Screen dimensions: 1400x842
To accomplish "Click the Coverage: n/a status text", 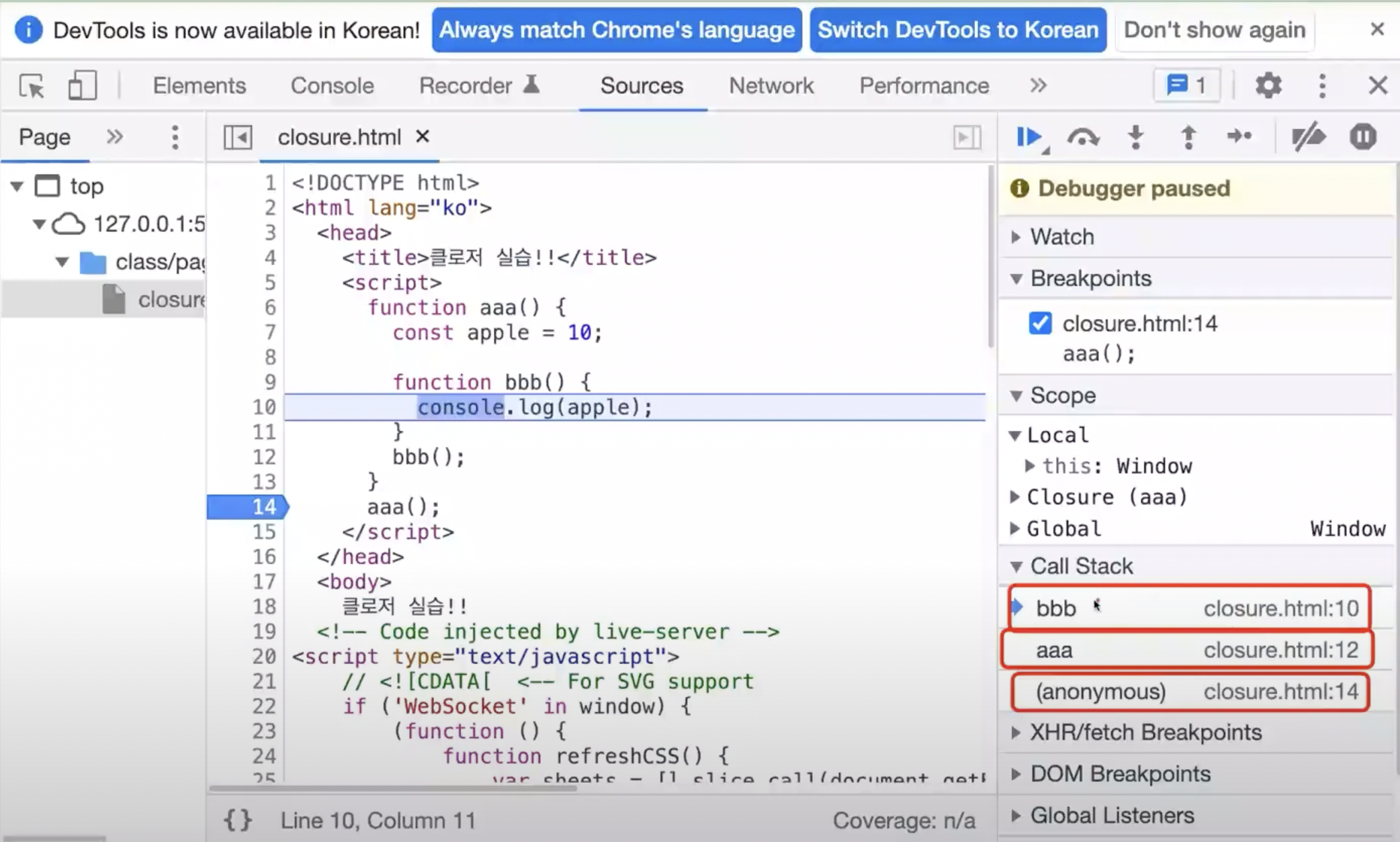I will 904,821.
